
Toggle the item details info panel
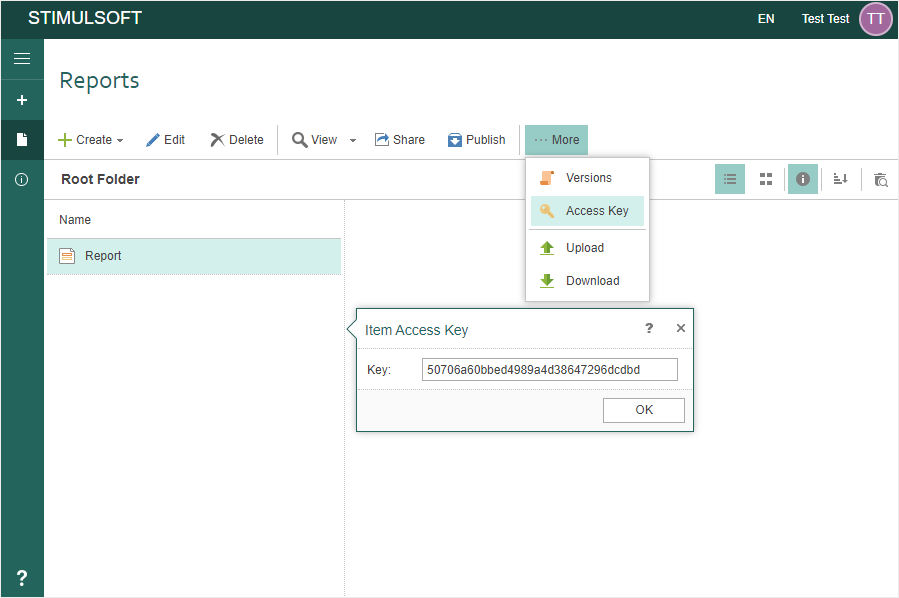pyautogui.click(x=802, y=179)
